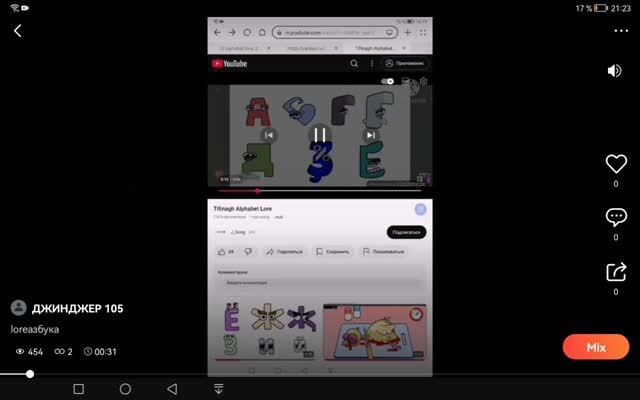Tap the Android home circle button
The width and height of the screenshot is (640, 400).
(x=125, y=389)
